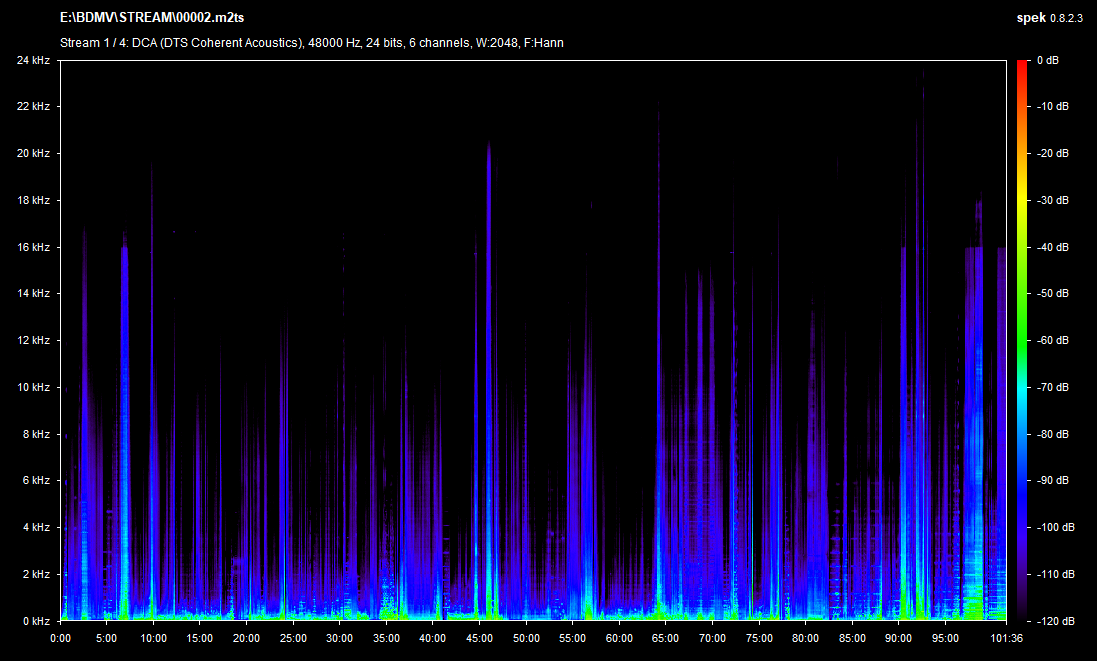The width and height of the screenshot is (1097, 661).
Task: Select the 65:00 time axis marker
Action: [x=665, y=638]
